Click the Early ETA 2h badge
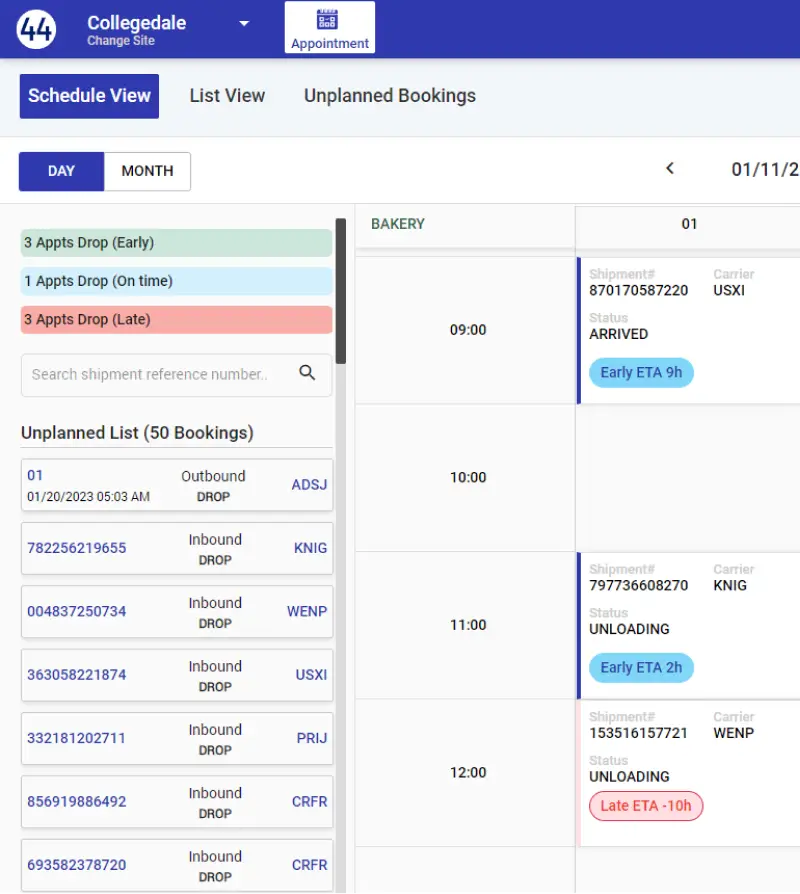The width and height of the screenshot is (800, 894). click(x=641, y=668)
